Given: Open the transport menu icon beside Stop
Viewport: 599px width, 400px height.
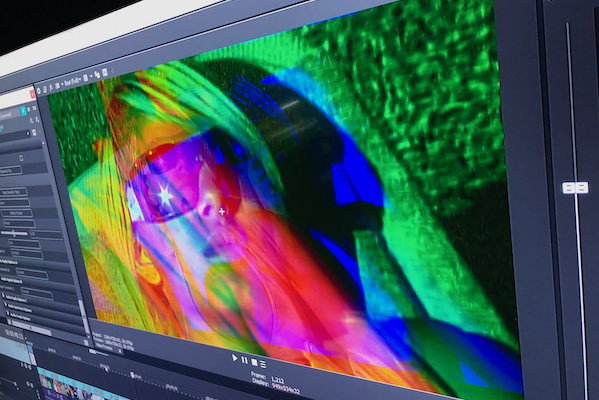Looking at the screenshot, I should click(x=263, y=364).
